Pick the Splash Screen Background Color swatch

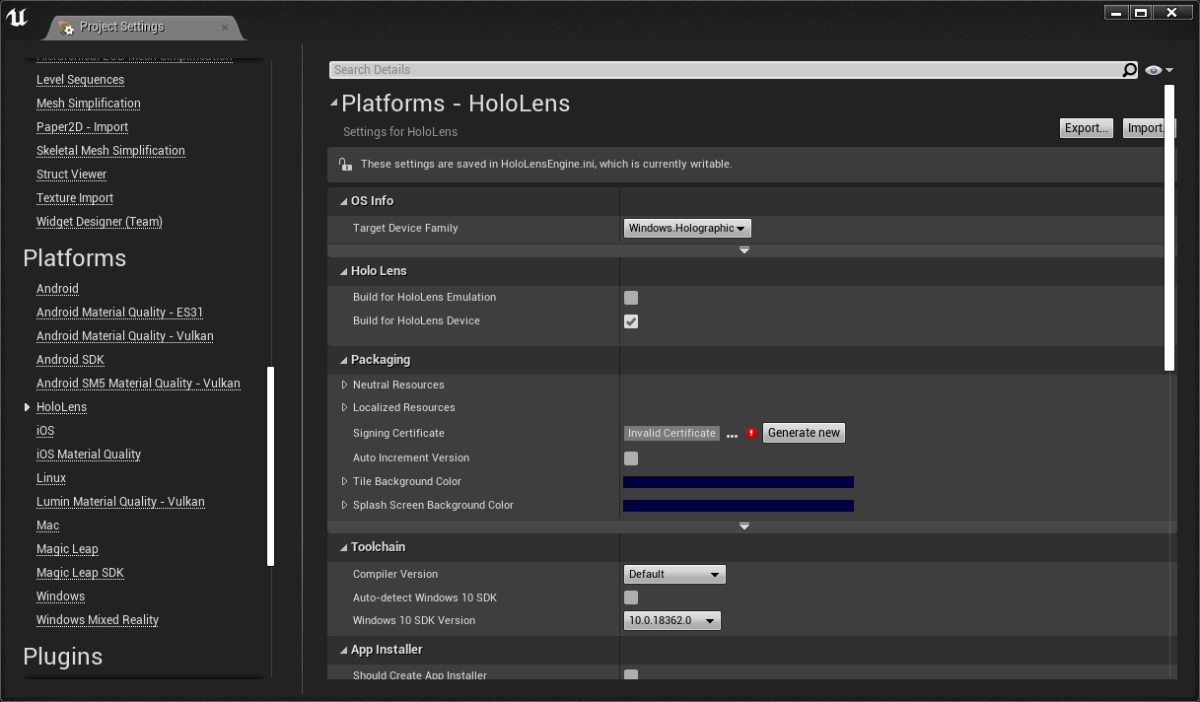point(738,506)
